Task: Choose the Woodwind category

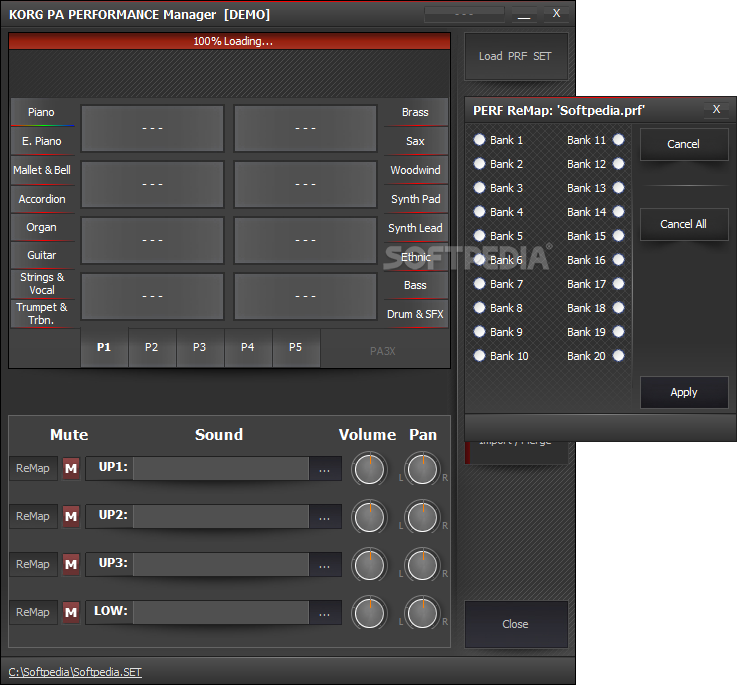Action: [416, 170]
